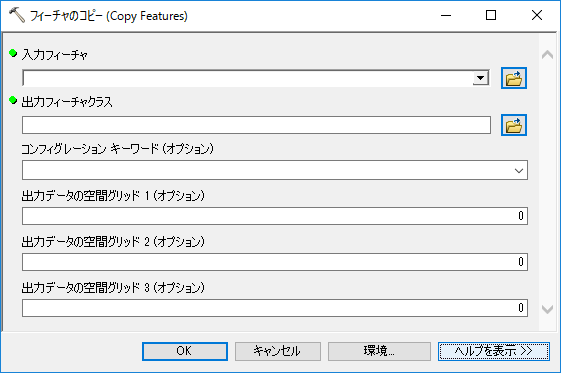Close the Copy Features dialog
561x373 pixels.
tap(537, 15)
